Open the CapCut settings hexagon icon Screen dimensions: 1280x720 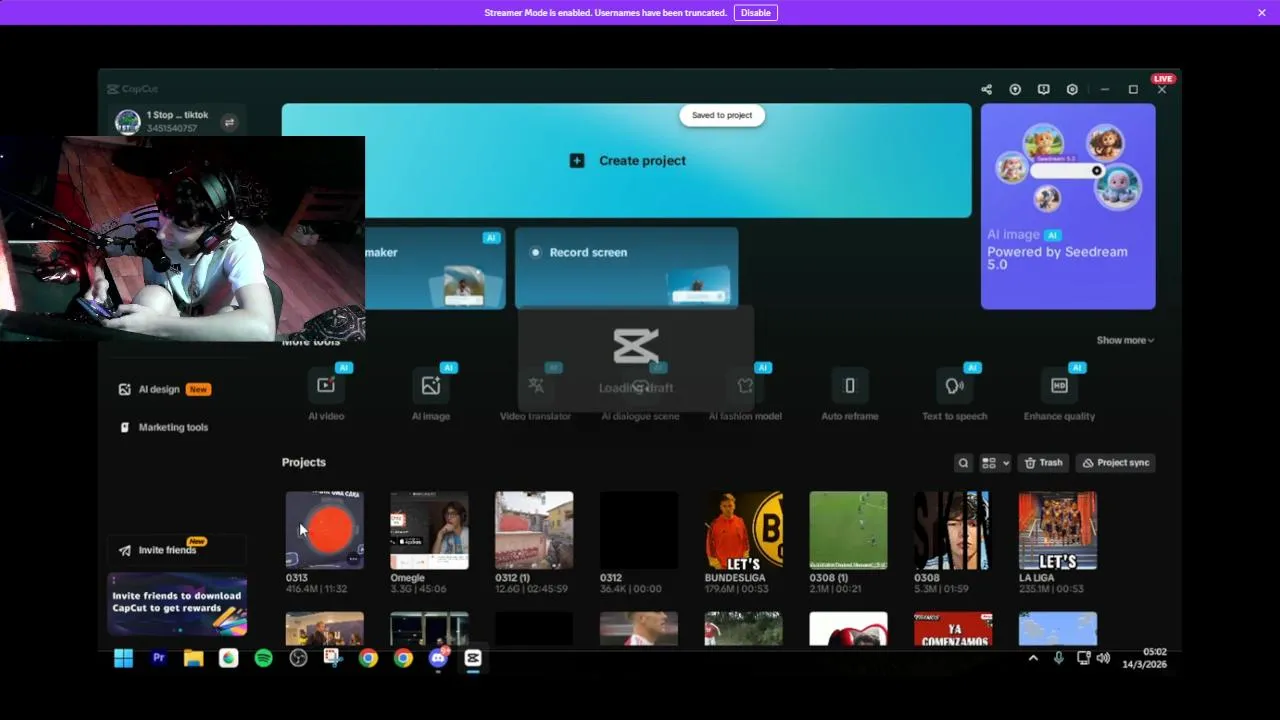[x=1072, y=89]
